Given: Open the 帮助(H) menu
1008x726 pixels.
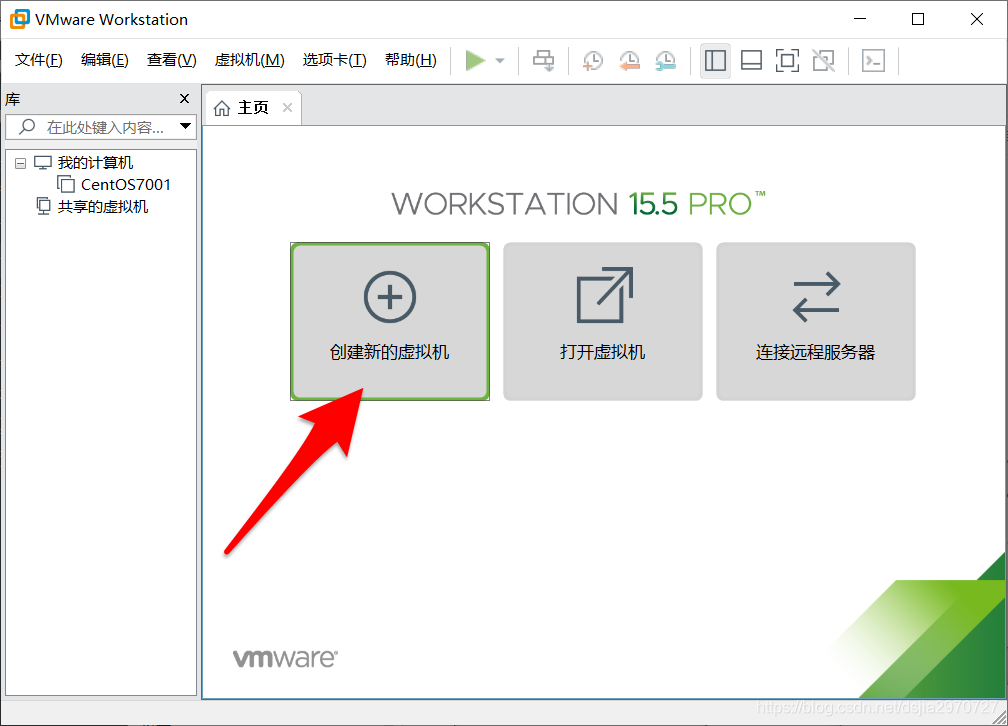Looking at the screenshot, I should coord(411,60).
